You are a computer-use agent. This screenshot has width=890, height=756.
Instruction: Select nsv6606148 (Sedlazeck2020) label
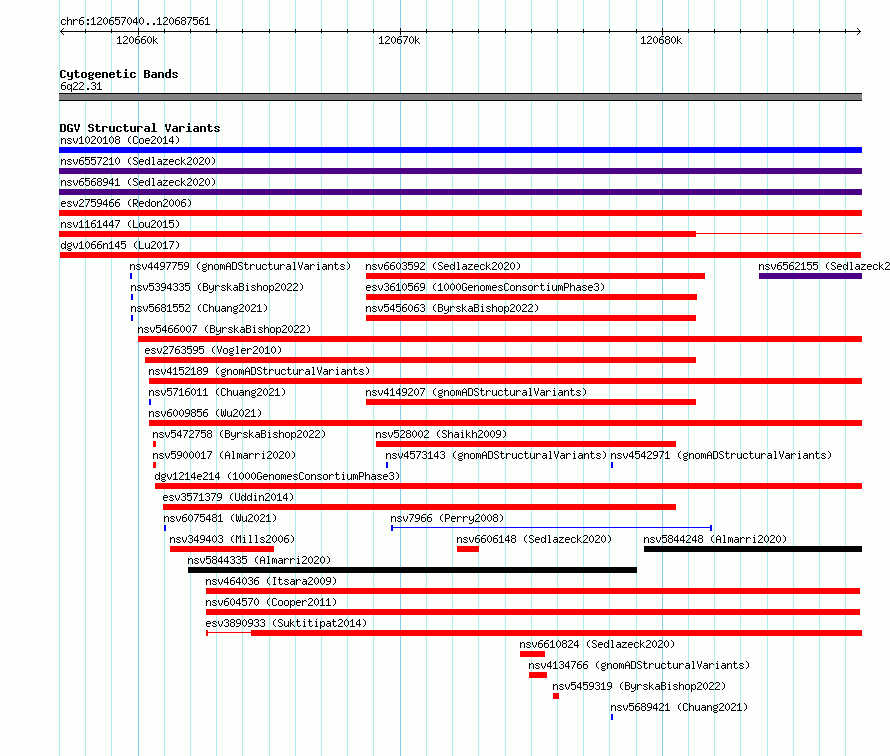click(x=534, y=539)
